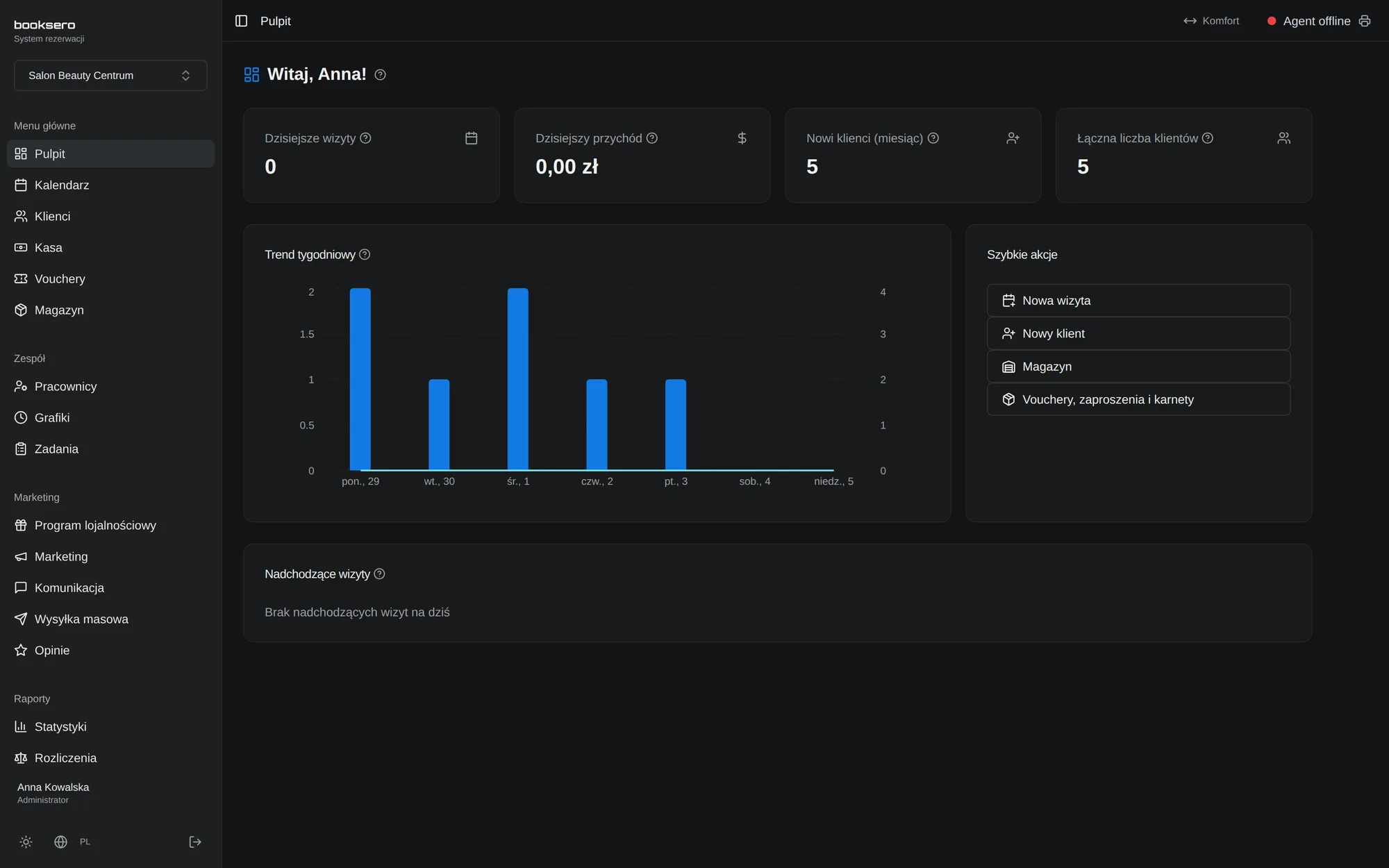The image size is (1389, 868).
Task: Click the help icon beside Trend tygodniowy
Action: click(x=365, y=254)
